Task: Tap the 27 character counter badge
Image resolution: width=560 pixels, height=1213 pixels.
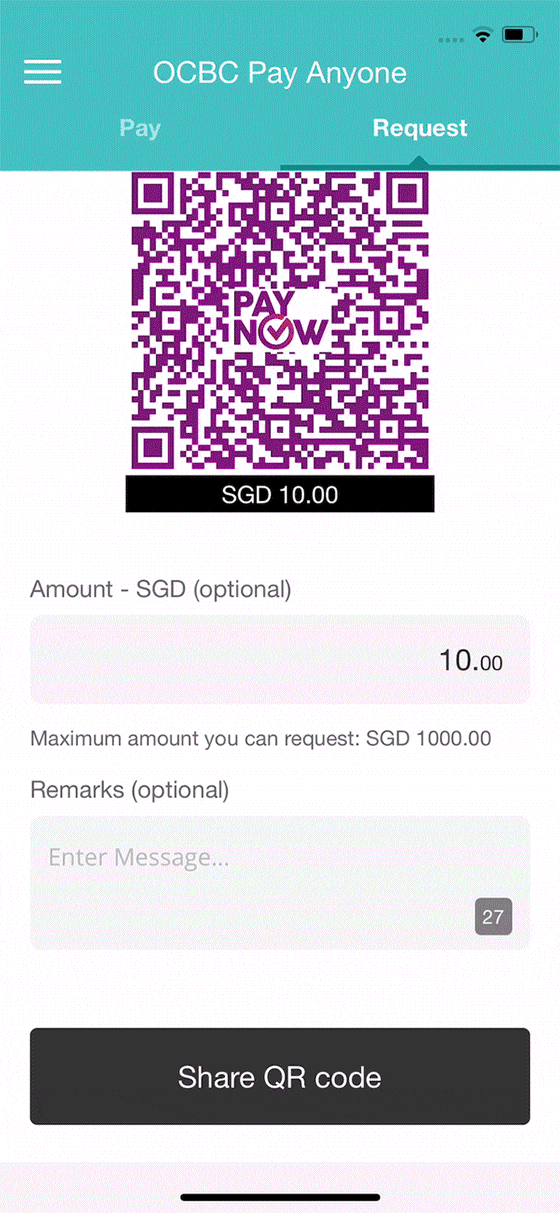Action: tap(493, 916)
